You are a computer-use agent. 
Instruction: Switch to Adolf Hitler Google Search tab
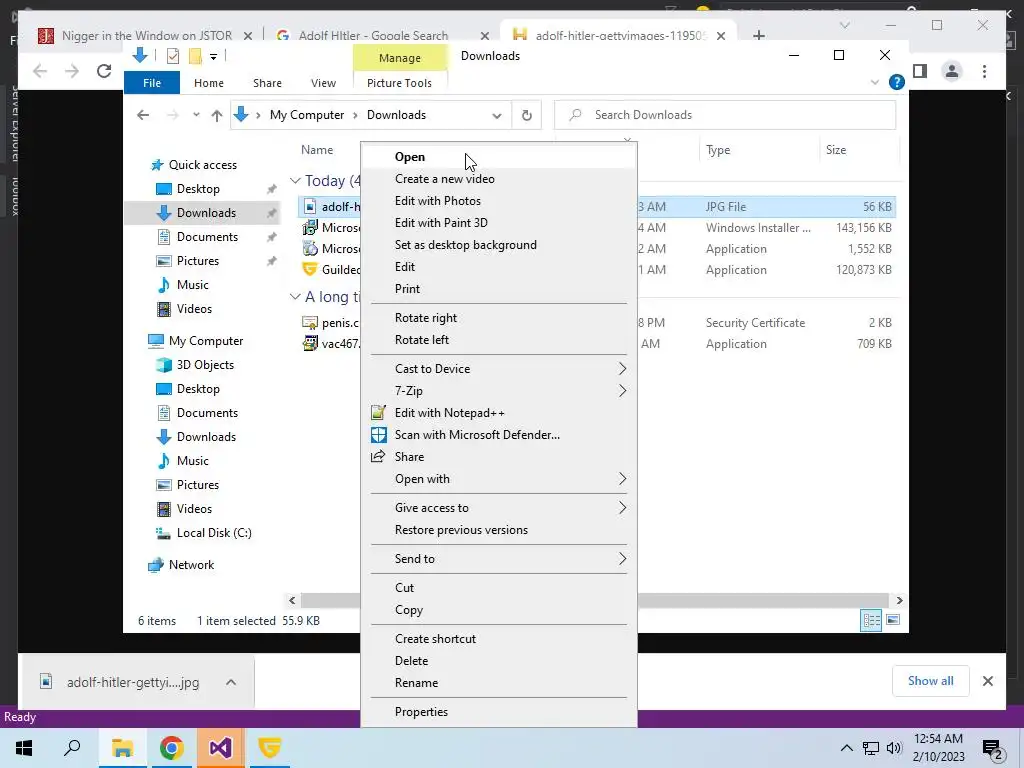click(x=382, y=35)
